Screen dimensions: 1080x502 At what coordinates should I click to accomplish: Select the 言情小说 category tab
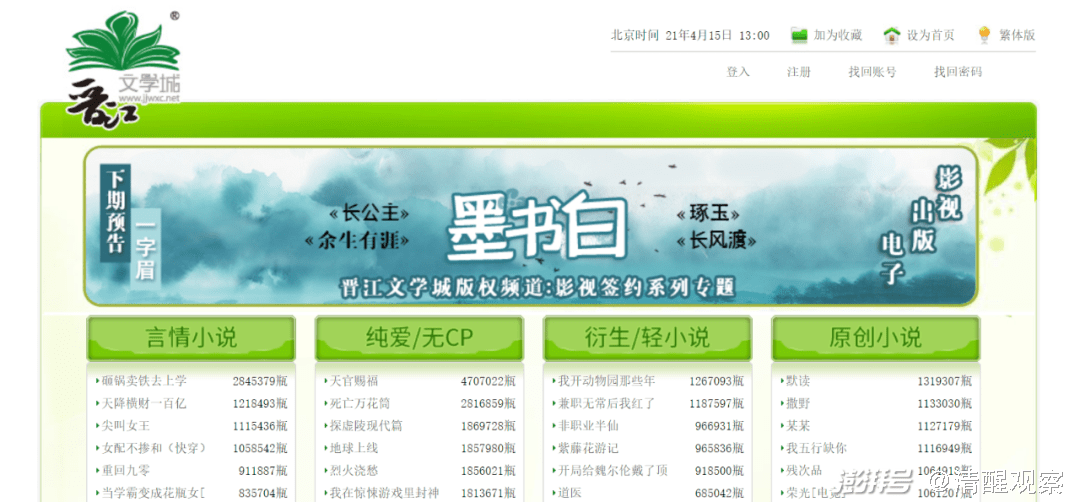(191, 337)
